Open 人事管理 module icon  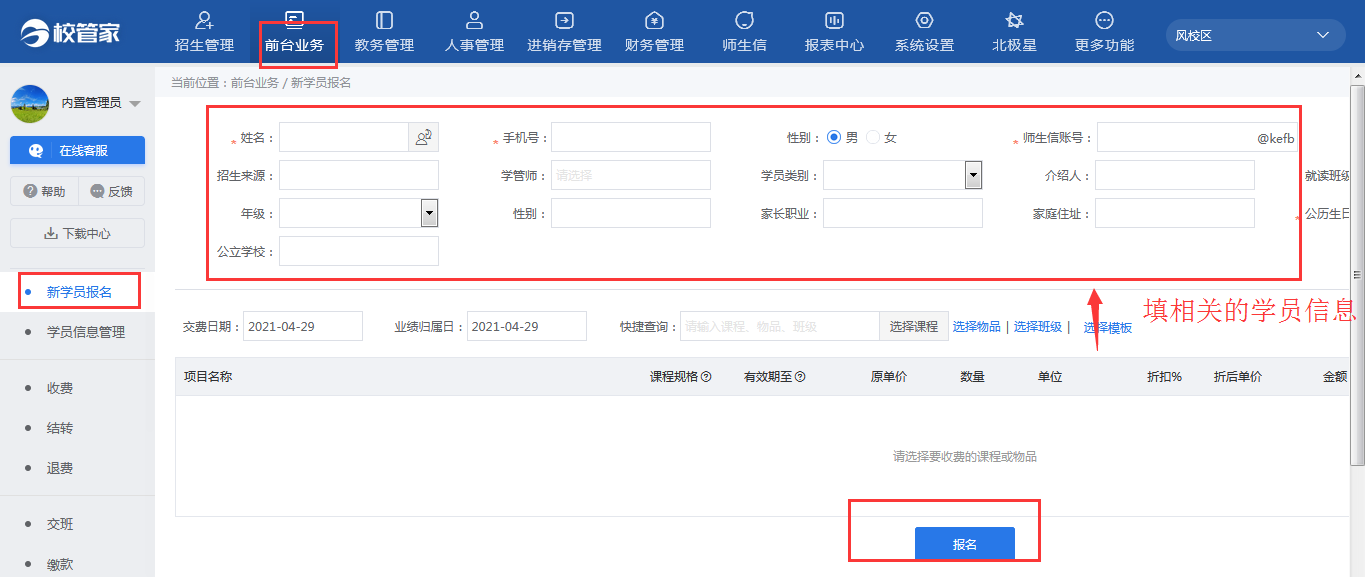point(474,20)
